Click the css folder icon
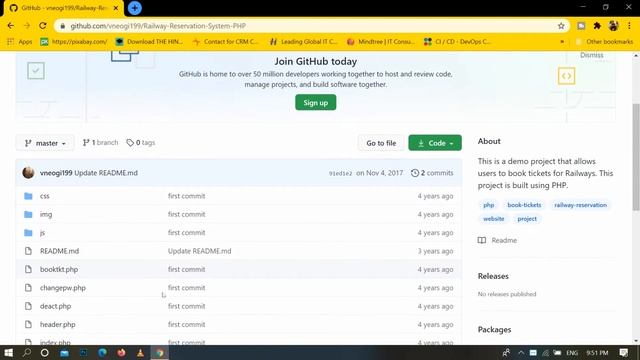The image size is (640, 360). pyautogui.click(x=28, y=196)
